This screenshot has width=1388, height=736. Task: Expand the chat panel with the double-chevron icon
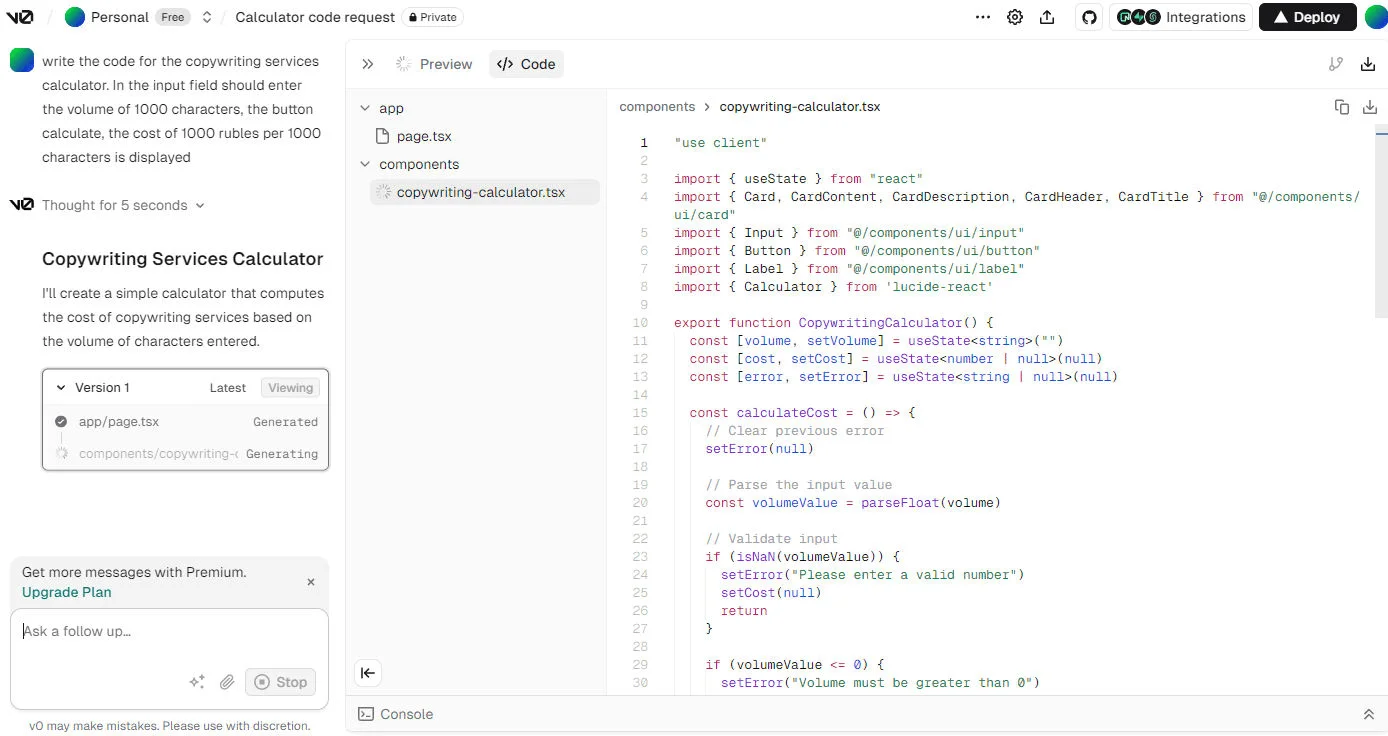pos(367,63)
